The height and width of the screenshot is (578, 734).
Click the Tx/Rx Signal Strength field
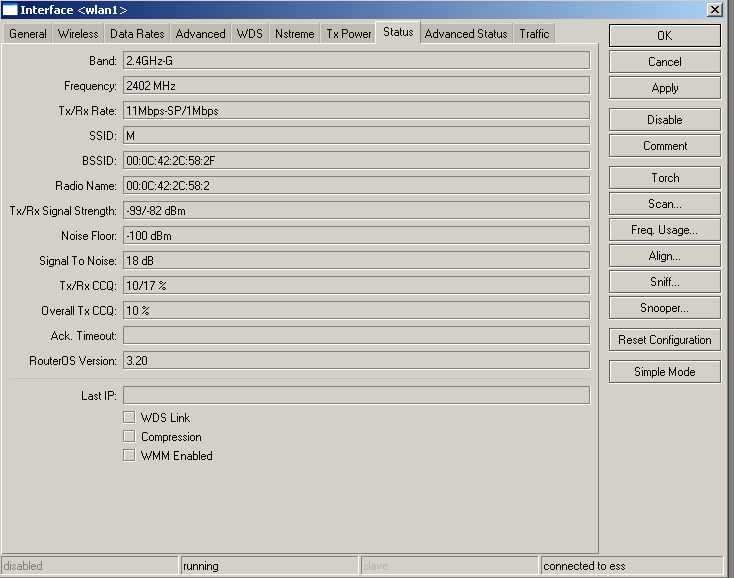tap(356, 211)
